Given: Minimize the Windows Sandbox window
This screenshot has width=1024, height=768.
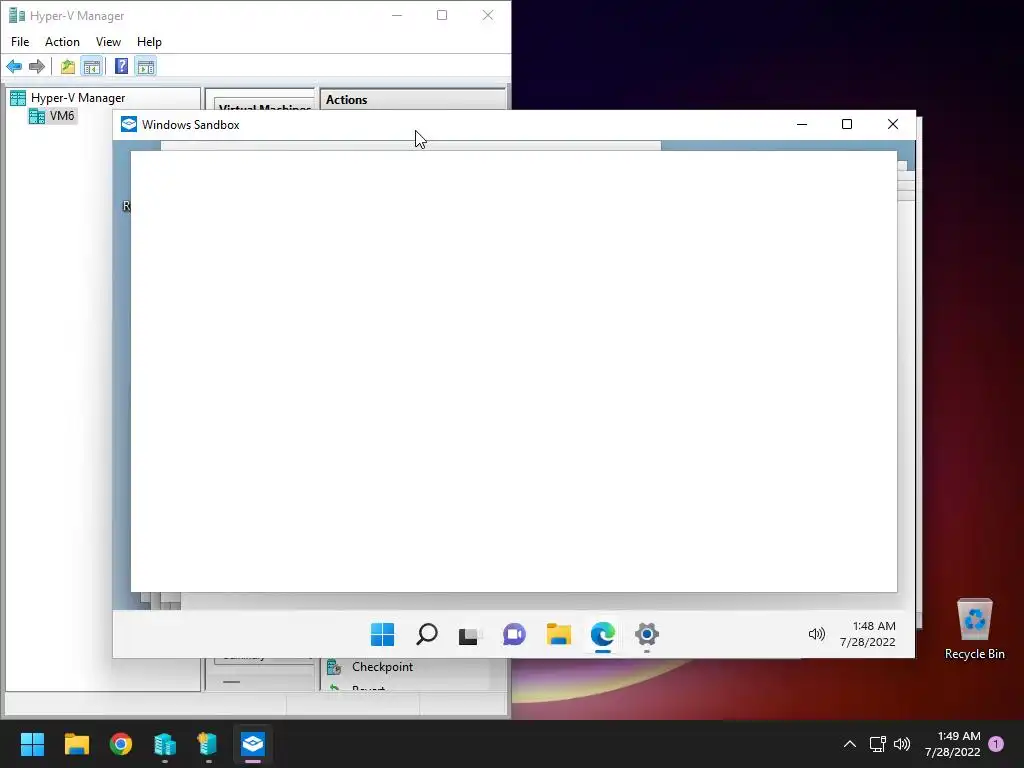Looking at the screenshot, I should point(802,124).
